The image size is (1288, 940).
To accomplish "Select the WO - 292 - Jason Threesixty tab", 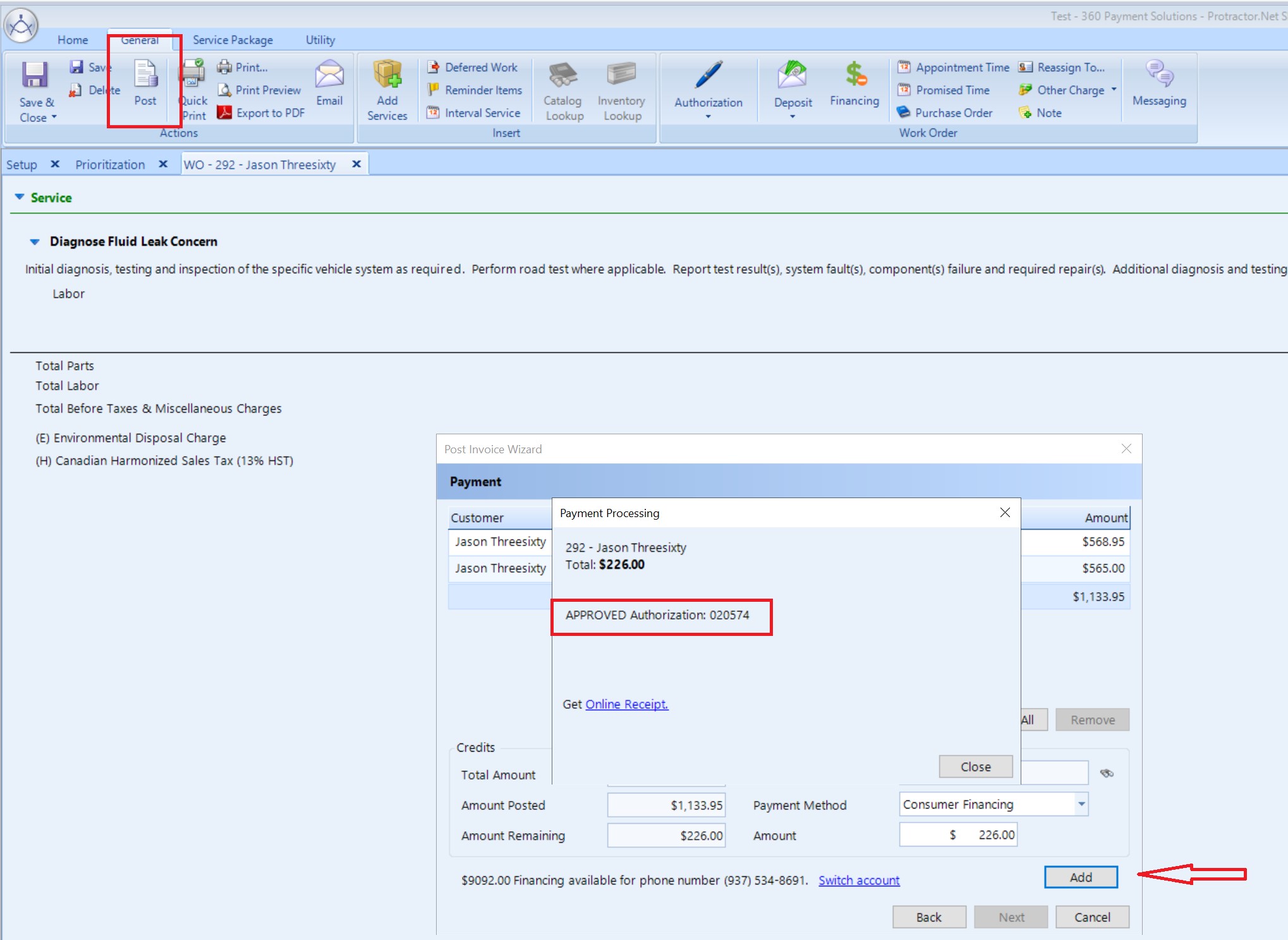I will click(x=260, y=164).
